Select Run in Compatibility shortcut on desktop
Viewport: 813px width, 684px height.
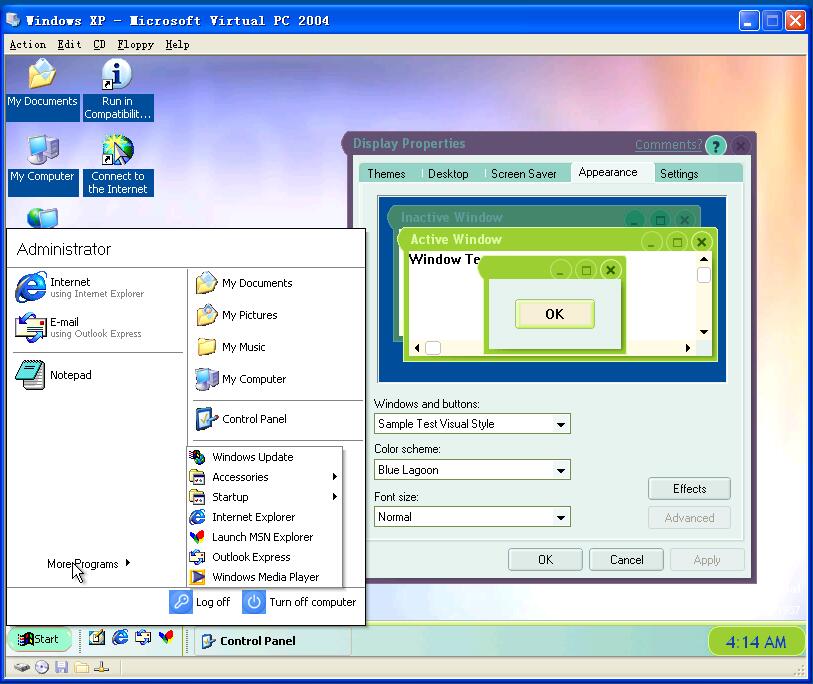point(117,88)
